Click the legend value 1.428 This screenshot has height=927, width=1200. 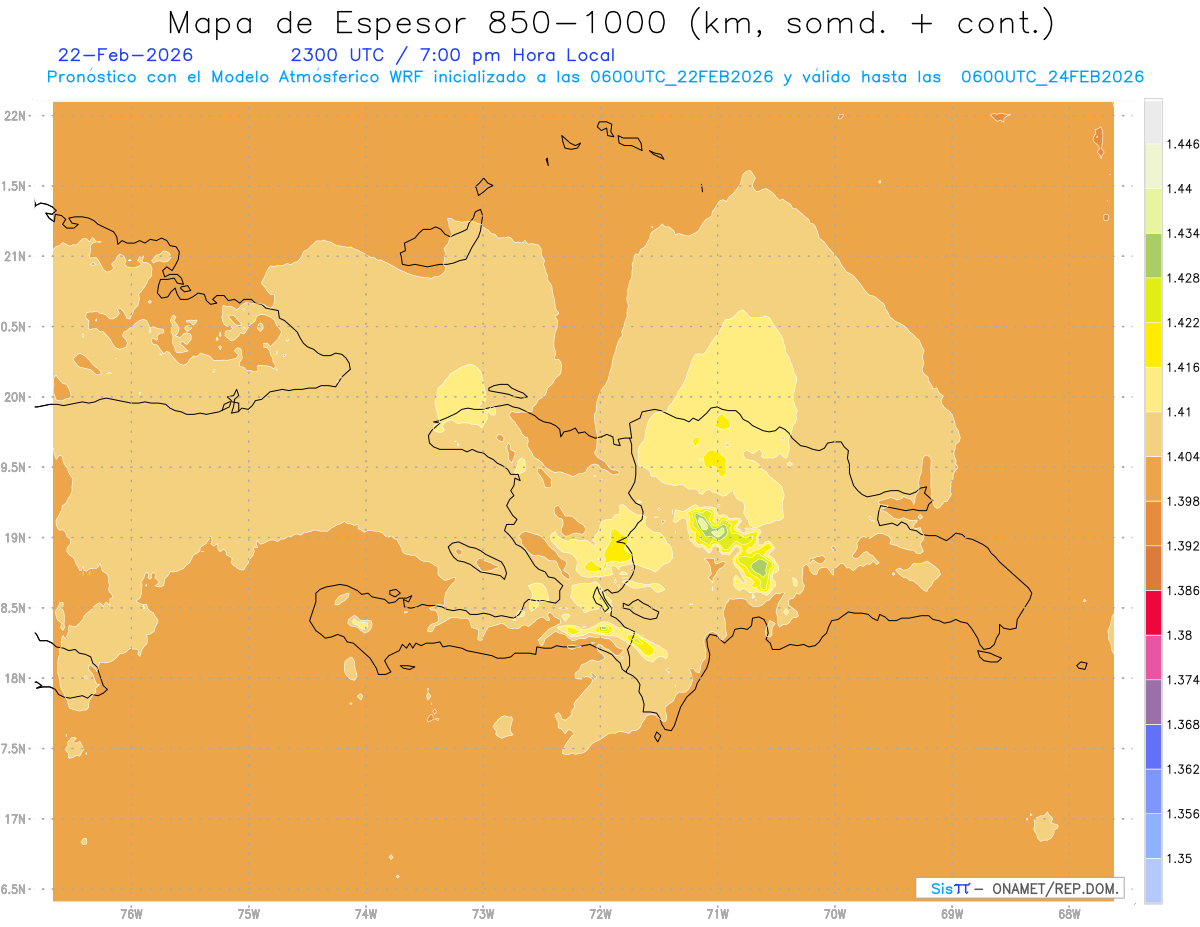1183,278
